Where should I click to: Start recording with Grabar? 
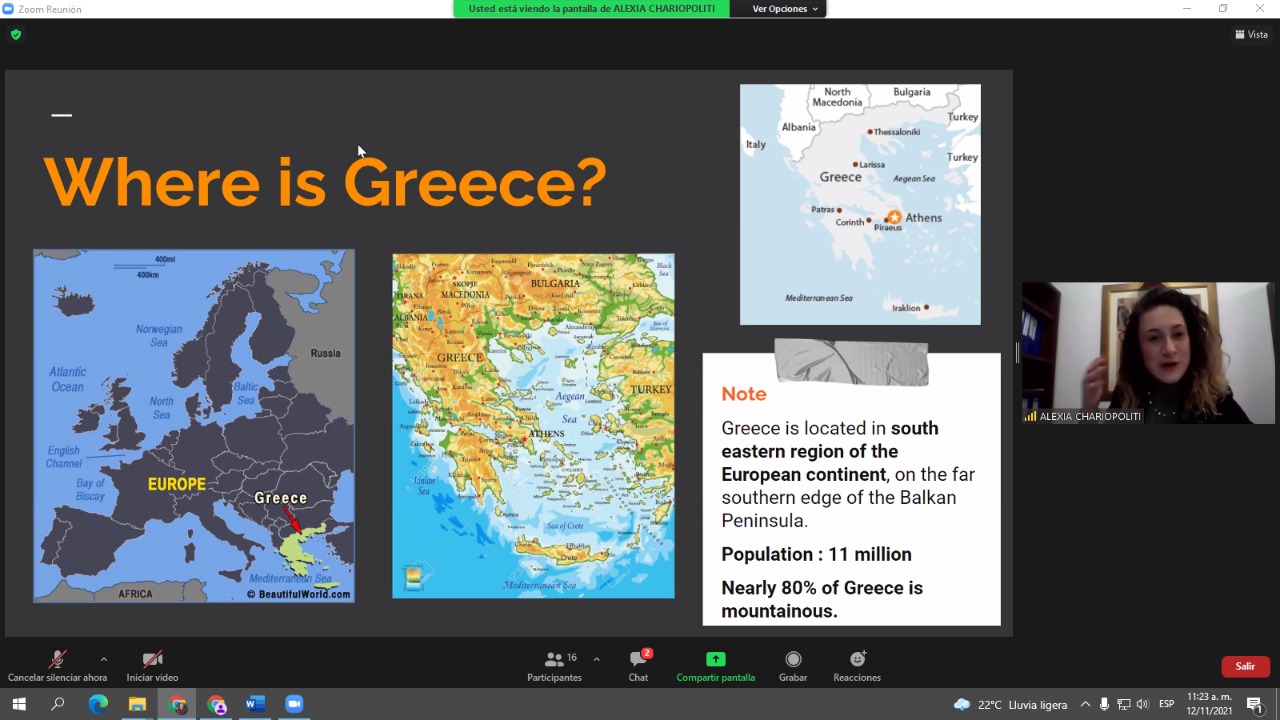(x=793, y=666)
